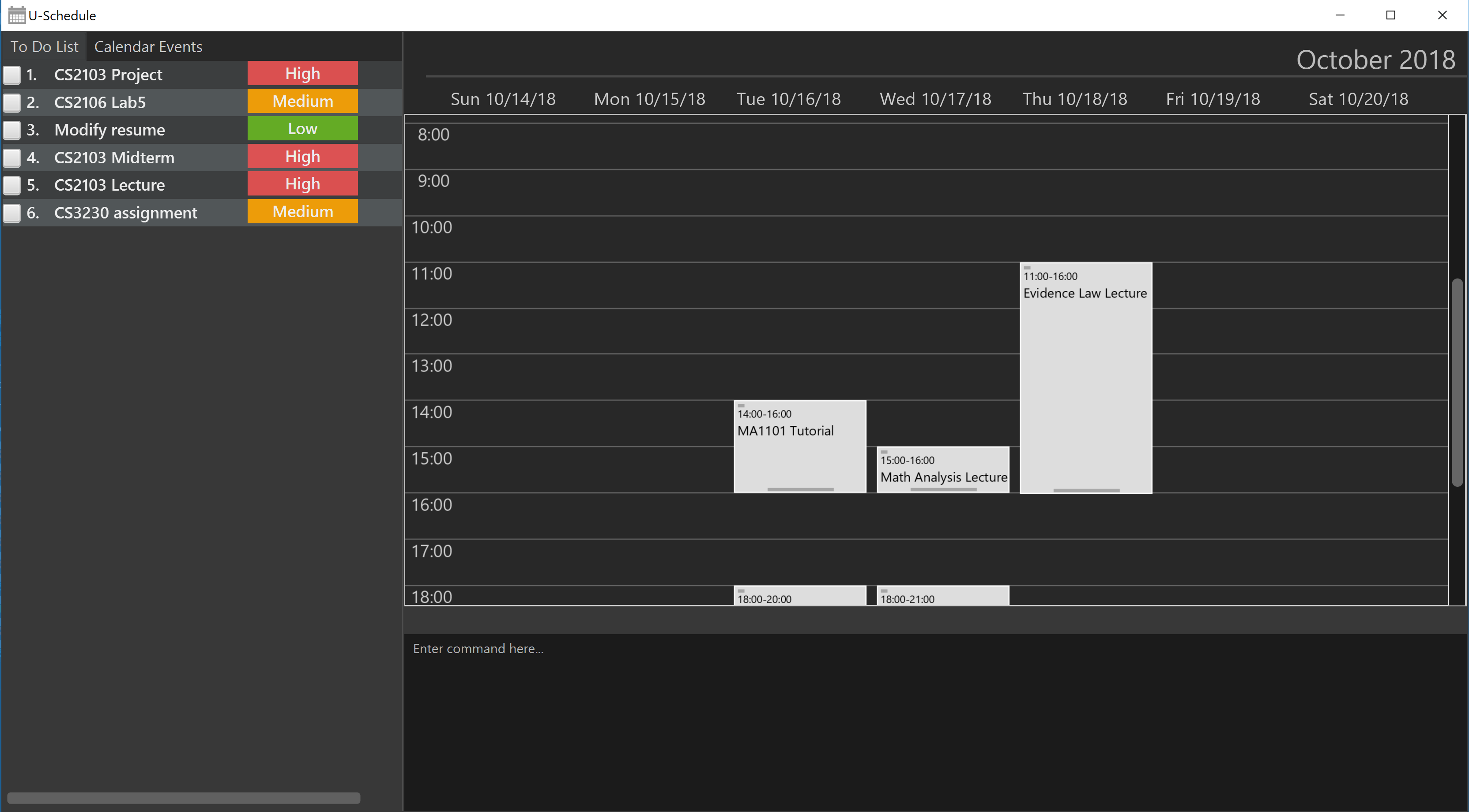The height and width of the screenshot is (812, 1469).
Task: Select the MA1101 Tutorial calendar event
Action: click(800, 446)
